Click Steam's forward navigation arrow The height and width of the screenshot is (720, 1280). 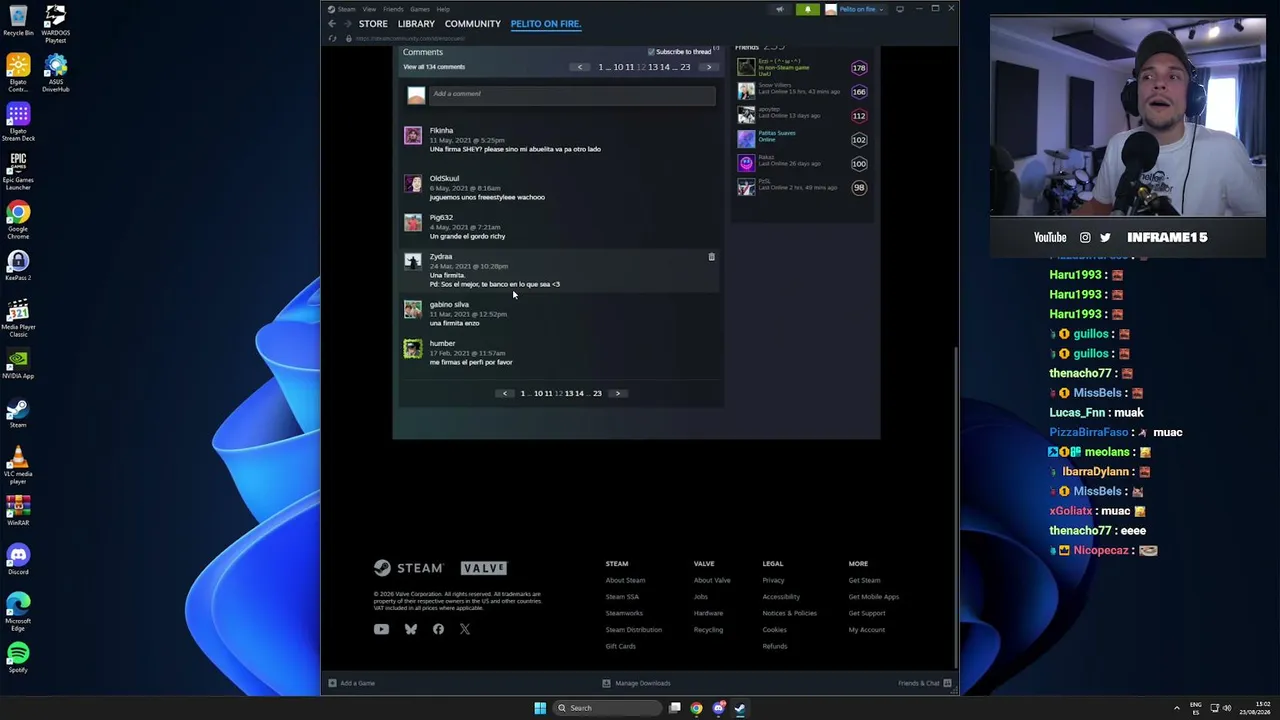pyautogui.click(x=347, y=23)
